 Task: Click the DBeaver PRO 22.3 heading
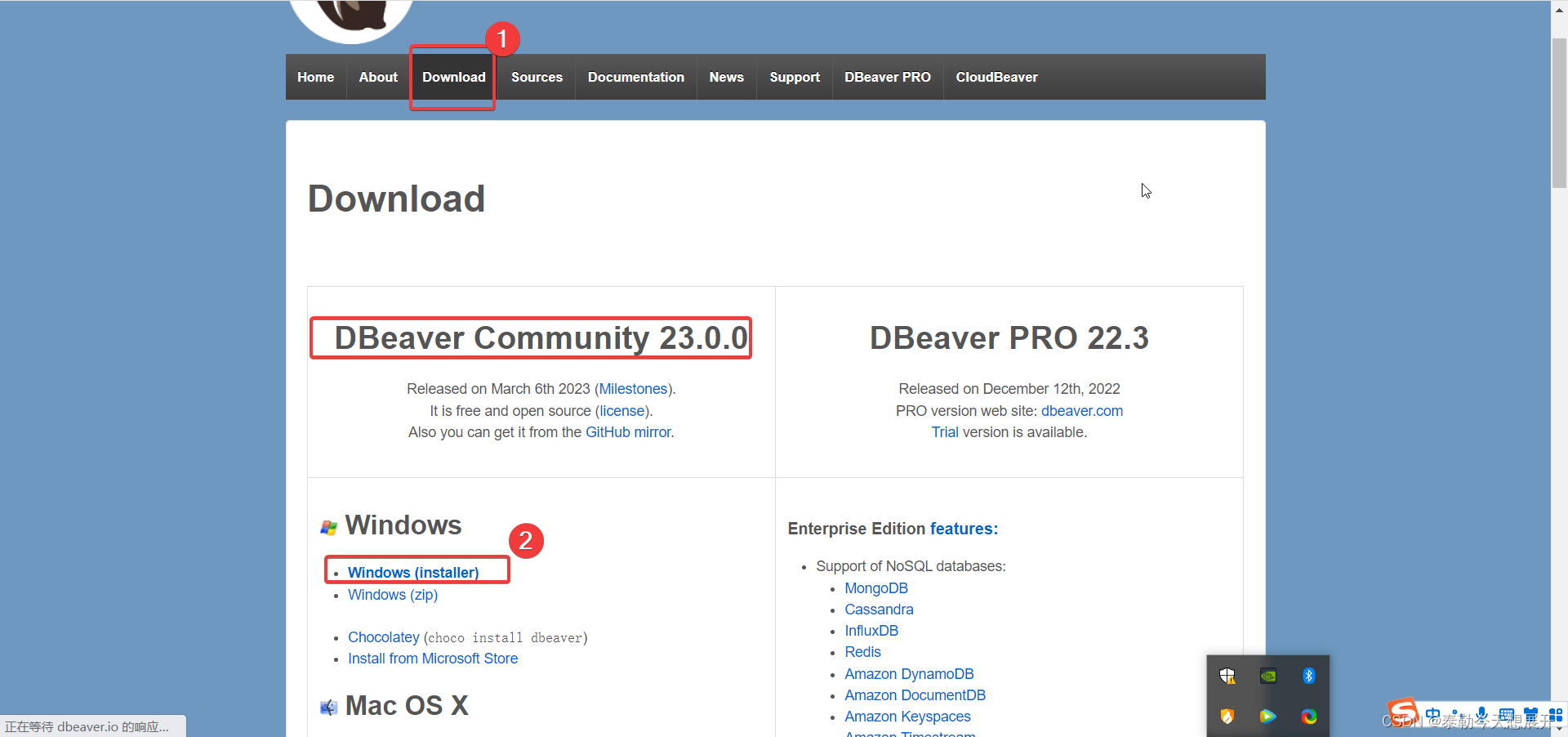(1009, 337)
